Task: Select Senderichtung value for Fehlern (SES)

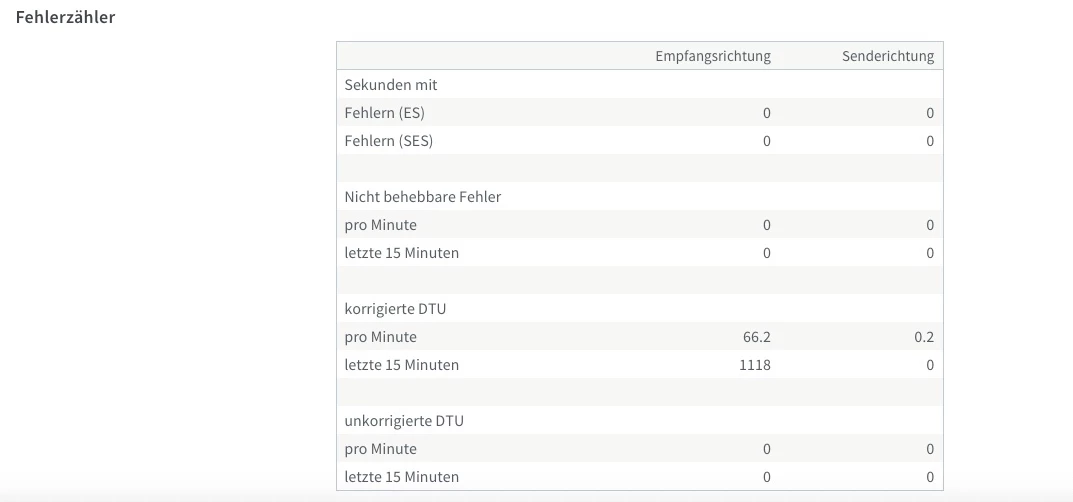Action: 930,141
